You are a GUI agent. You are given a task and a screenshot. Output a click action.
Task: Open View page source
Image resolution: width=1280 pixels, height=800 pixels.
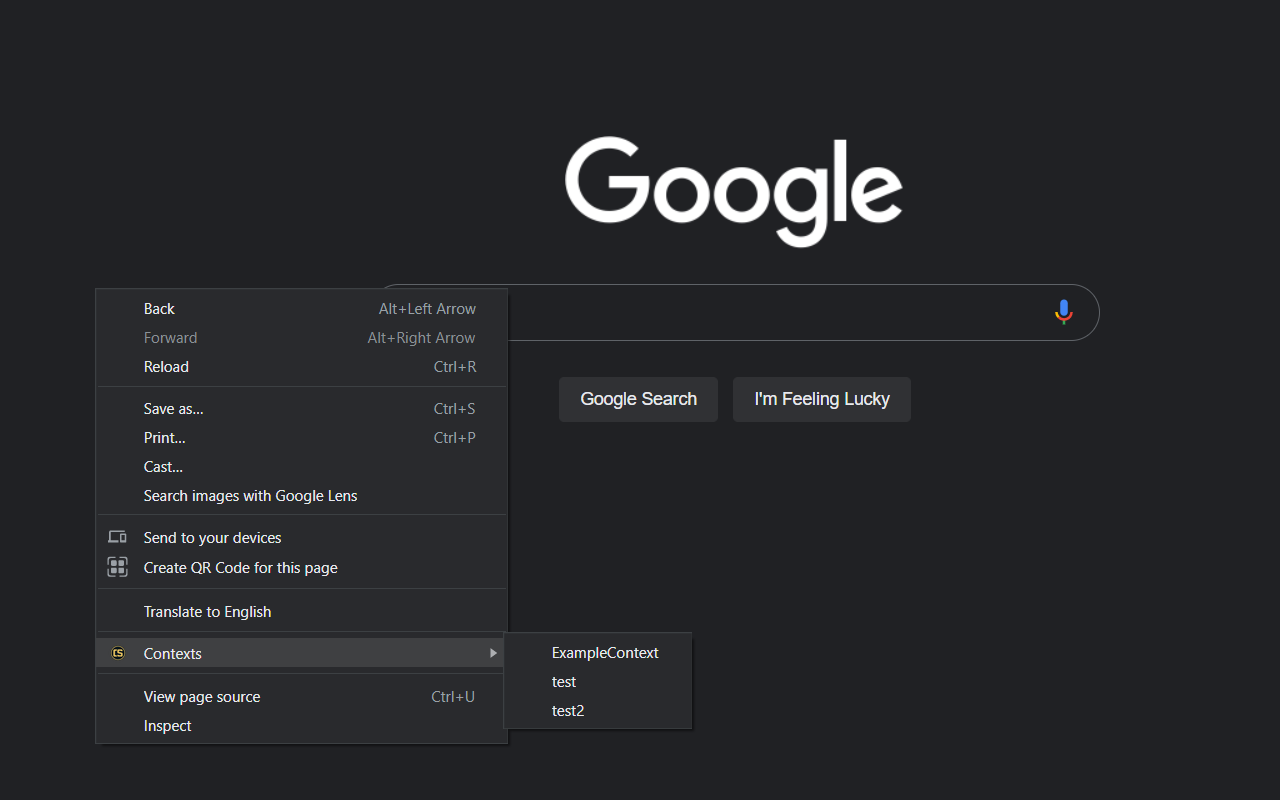(x=302, y=697)
